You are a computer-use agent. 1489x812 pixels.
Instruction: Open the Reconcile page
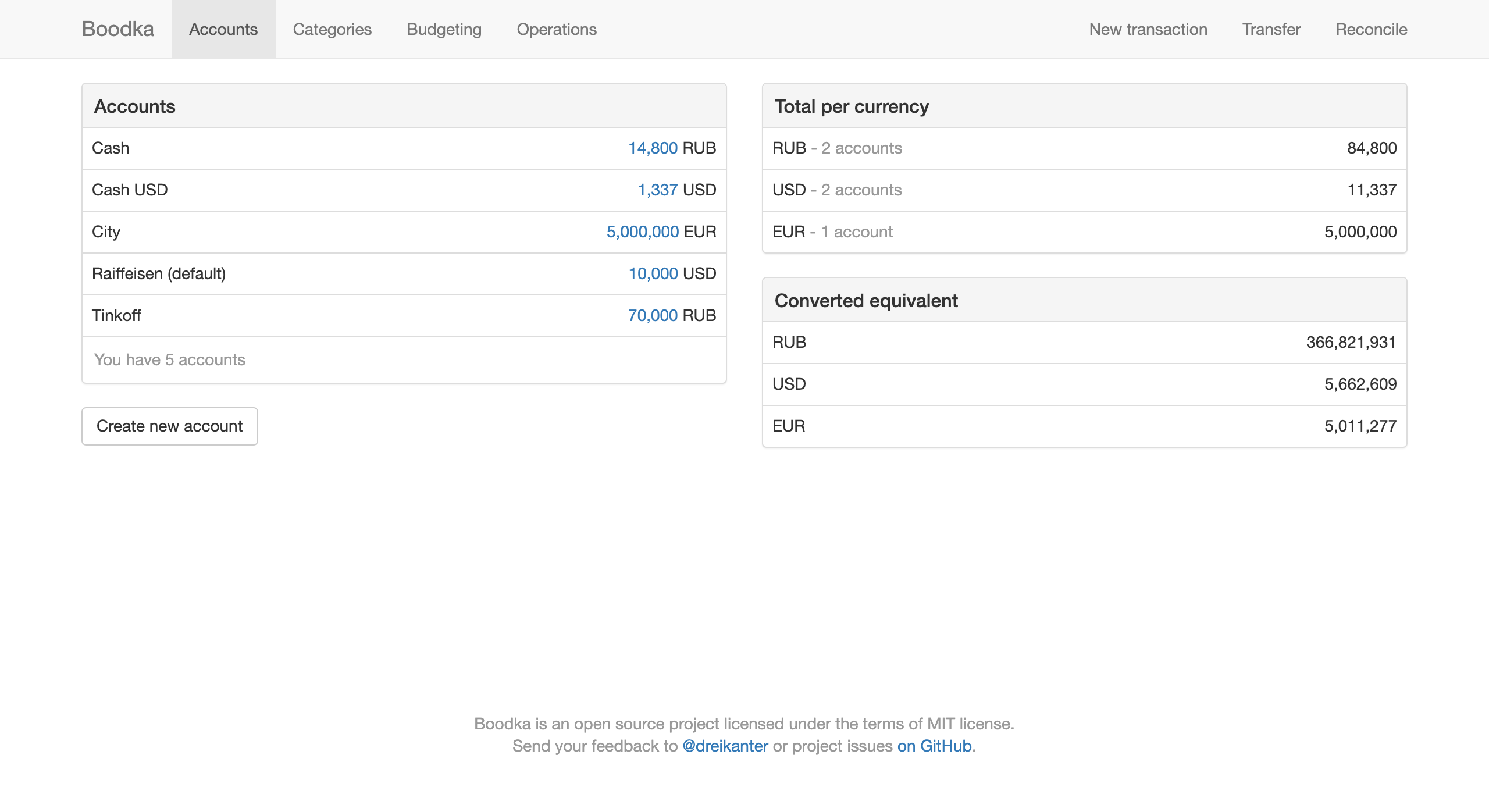coord(1371,29)
